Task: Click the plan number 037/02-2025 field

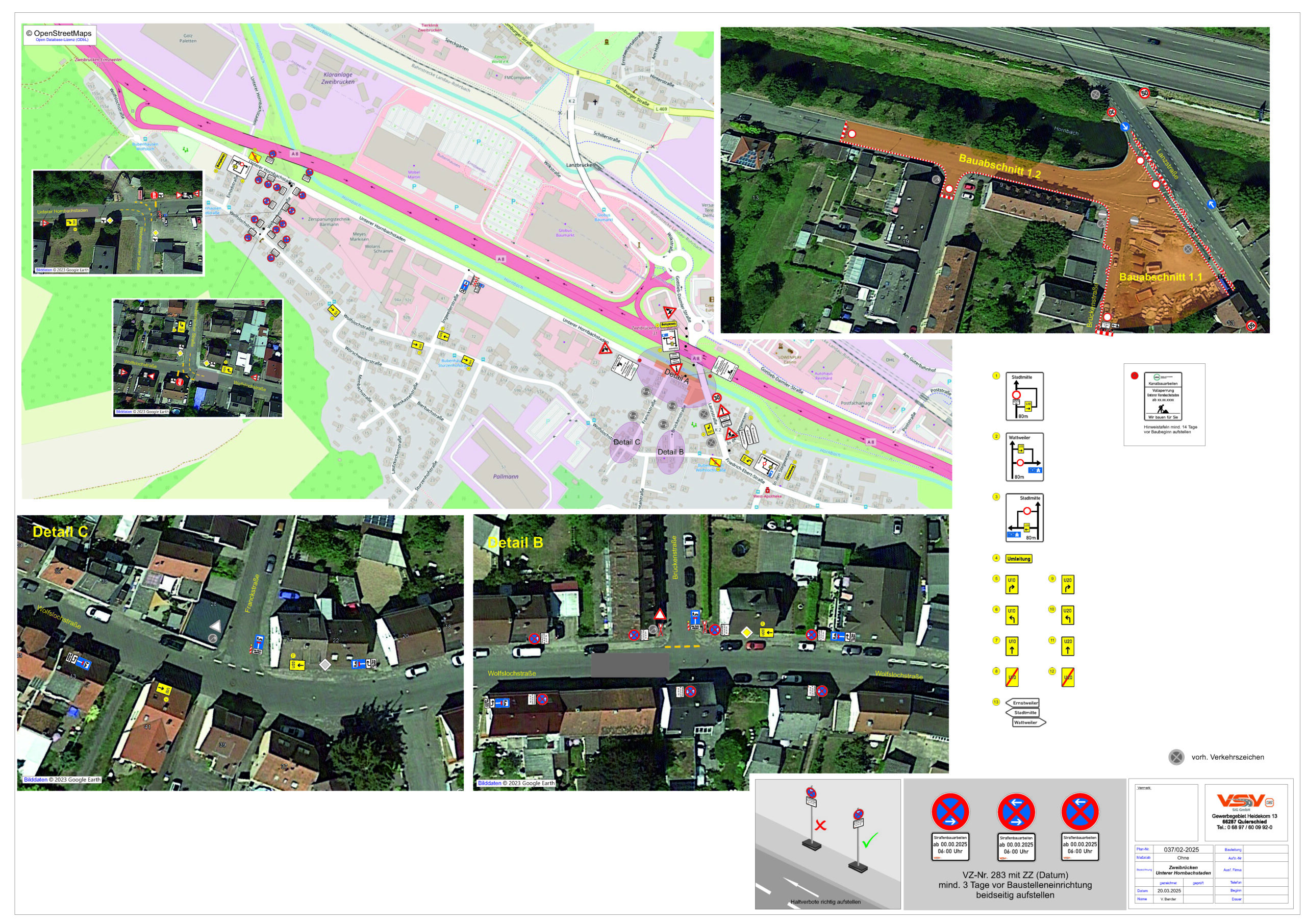Action: [x=1181, y=850]
